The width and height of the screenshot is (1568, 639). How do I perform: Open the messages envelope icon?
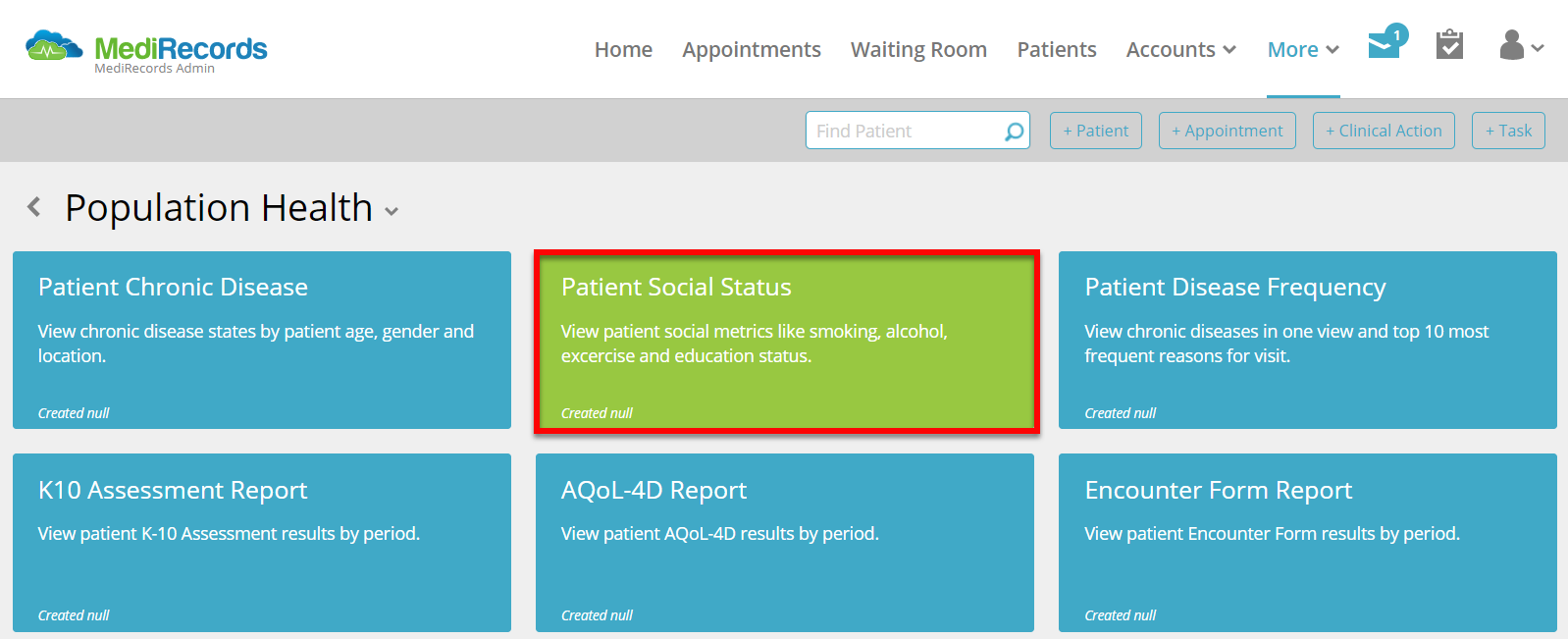(x=1385, y=45)
